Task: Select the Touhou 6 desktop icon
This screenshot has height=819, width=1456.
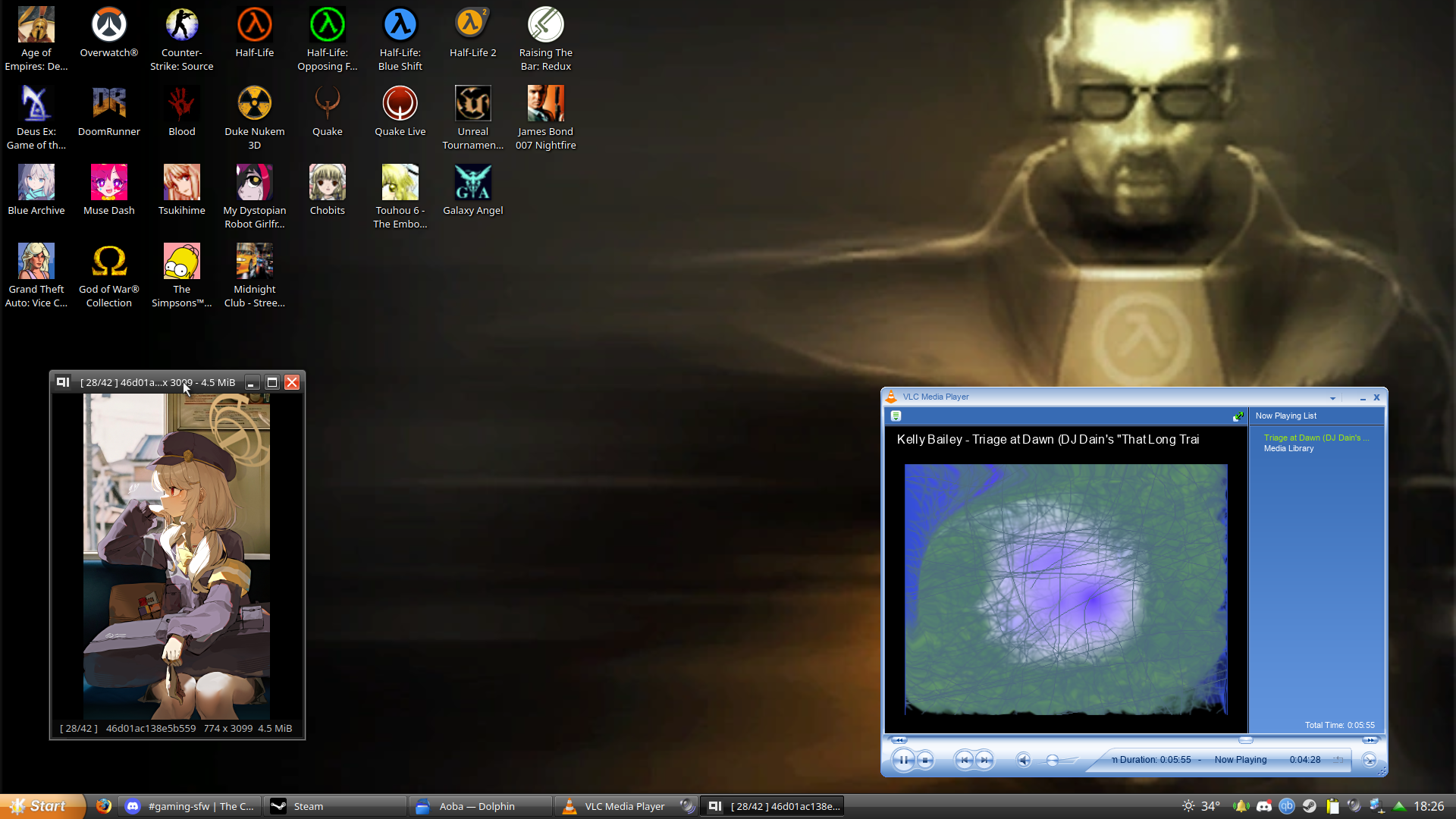Action: (400, 197)
